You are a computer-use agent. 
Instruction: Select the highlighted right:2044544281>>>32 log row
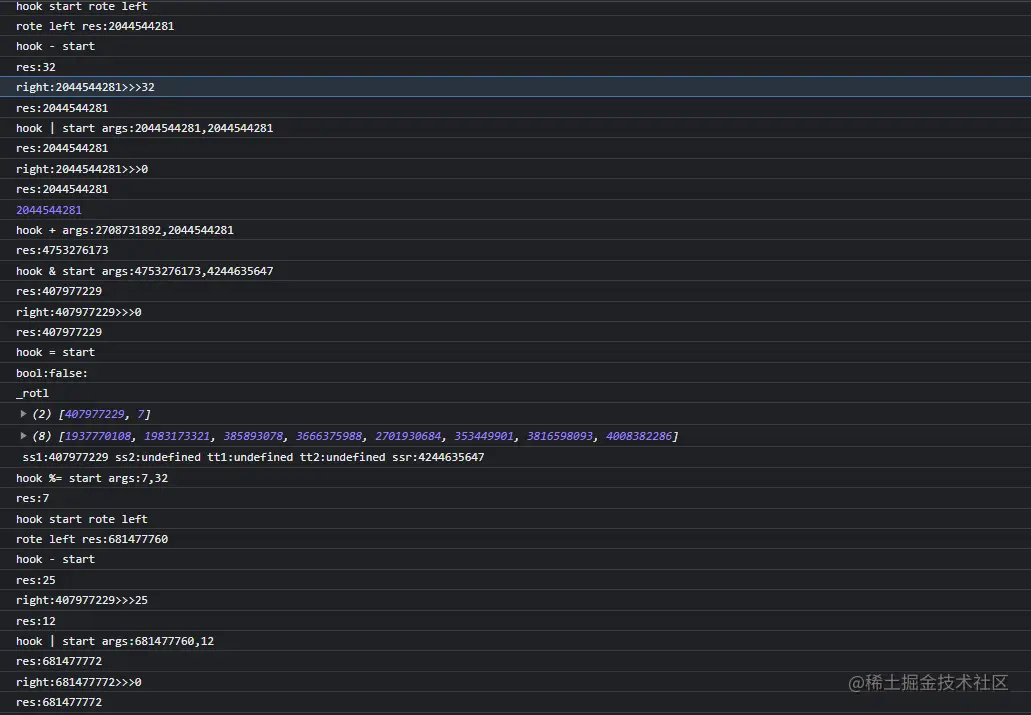(85, 87)
